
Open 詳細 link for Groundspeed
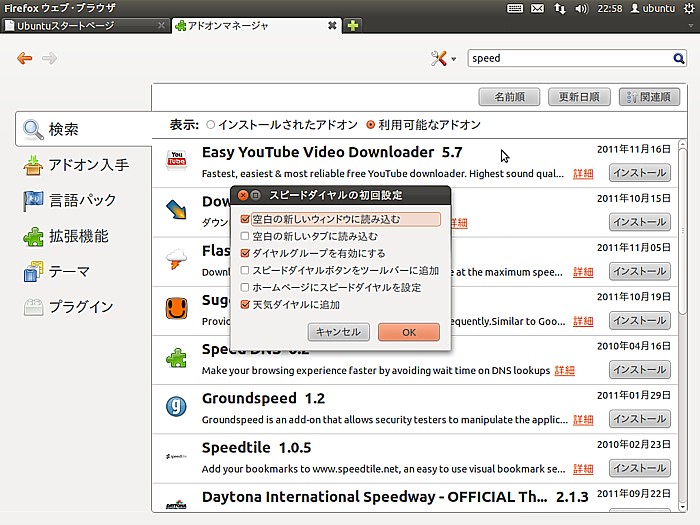pos(583,420)
